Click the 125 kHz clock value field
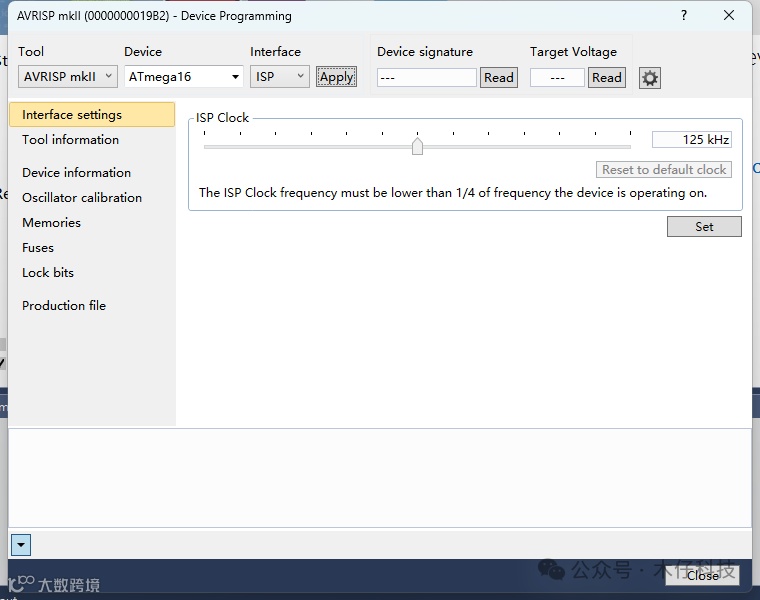Image resolution: width=760 pixels, height=600 pixels. [692, 140]
